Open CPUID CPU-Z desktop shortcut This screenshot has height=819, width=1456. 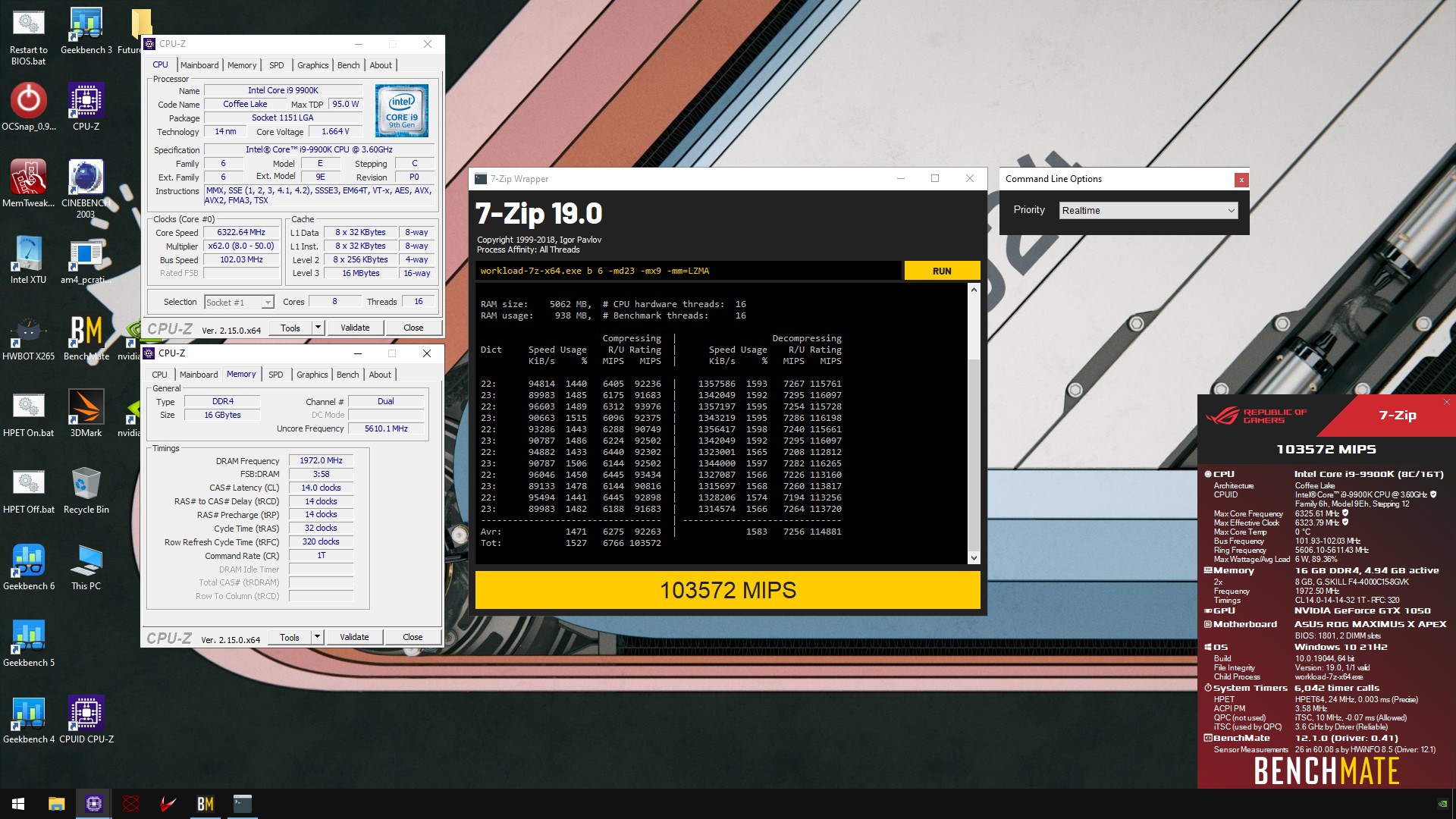pos(86,720)
